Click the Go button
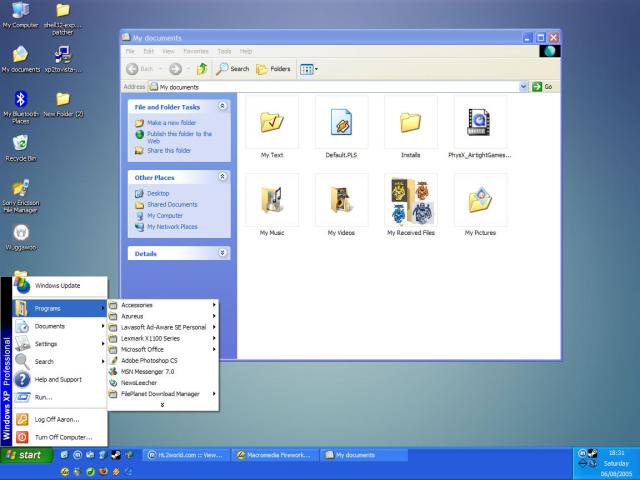This screenshot has height=480, width=640. pyautogui.click(x=542, y=87)
